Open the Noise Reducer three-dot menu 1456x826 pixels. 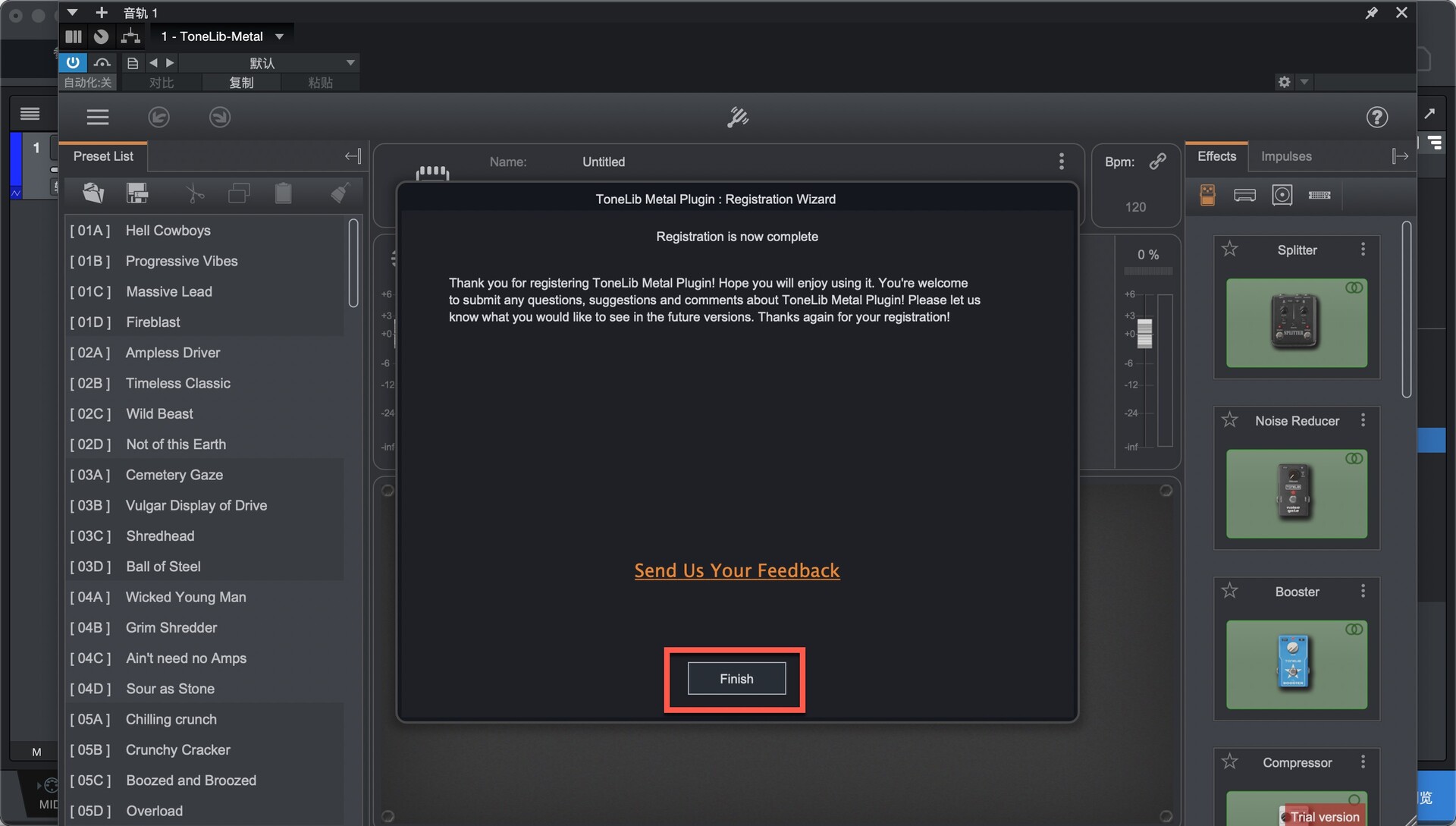(1363, 420)
